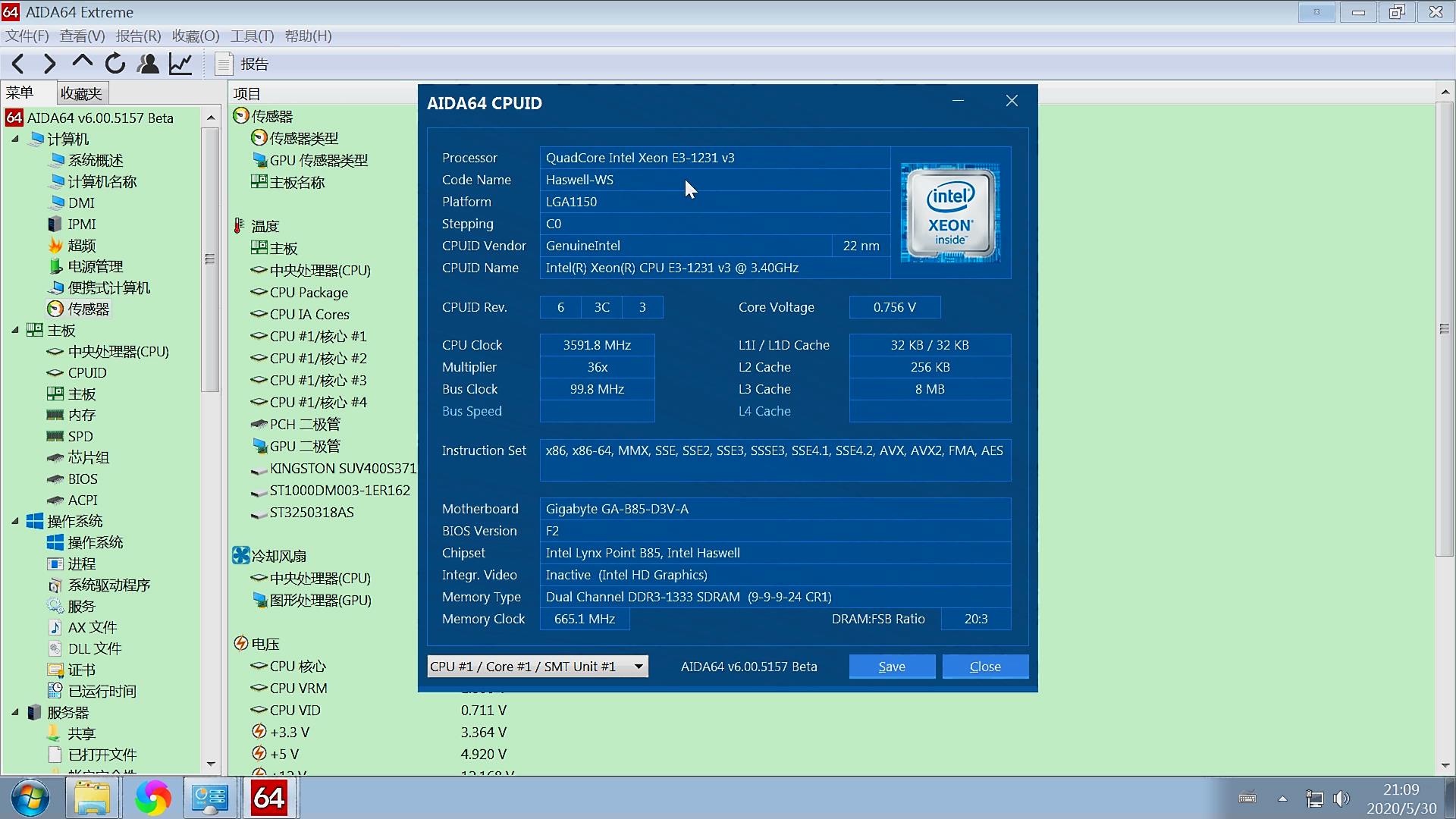Open Windows Start button
This screenshot has width=1456, height=819.
(x=30, y=798)
